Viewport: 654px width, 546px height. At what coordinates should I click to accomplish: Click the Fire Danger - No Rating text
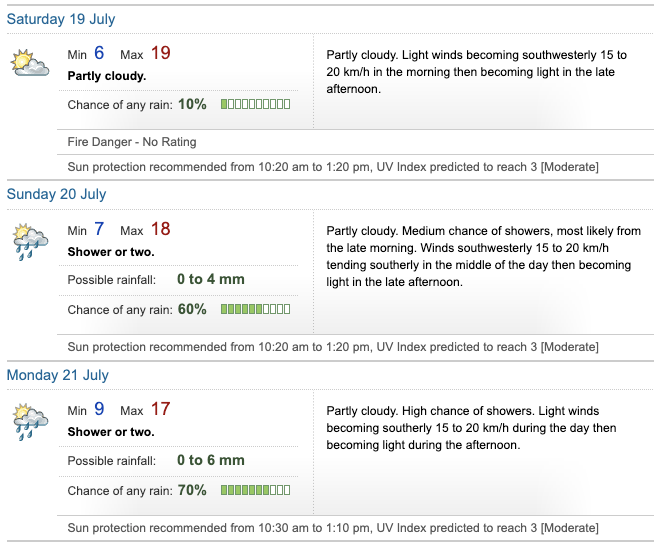pos(132,142)
